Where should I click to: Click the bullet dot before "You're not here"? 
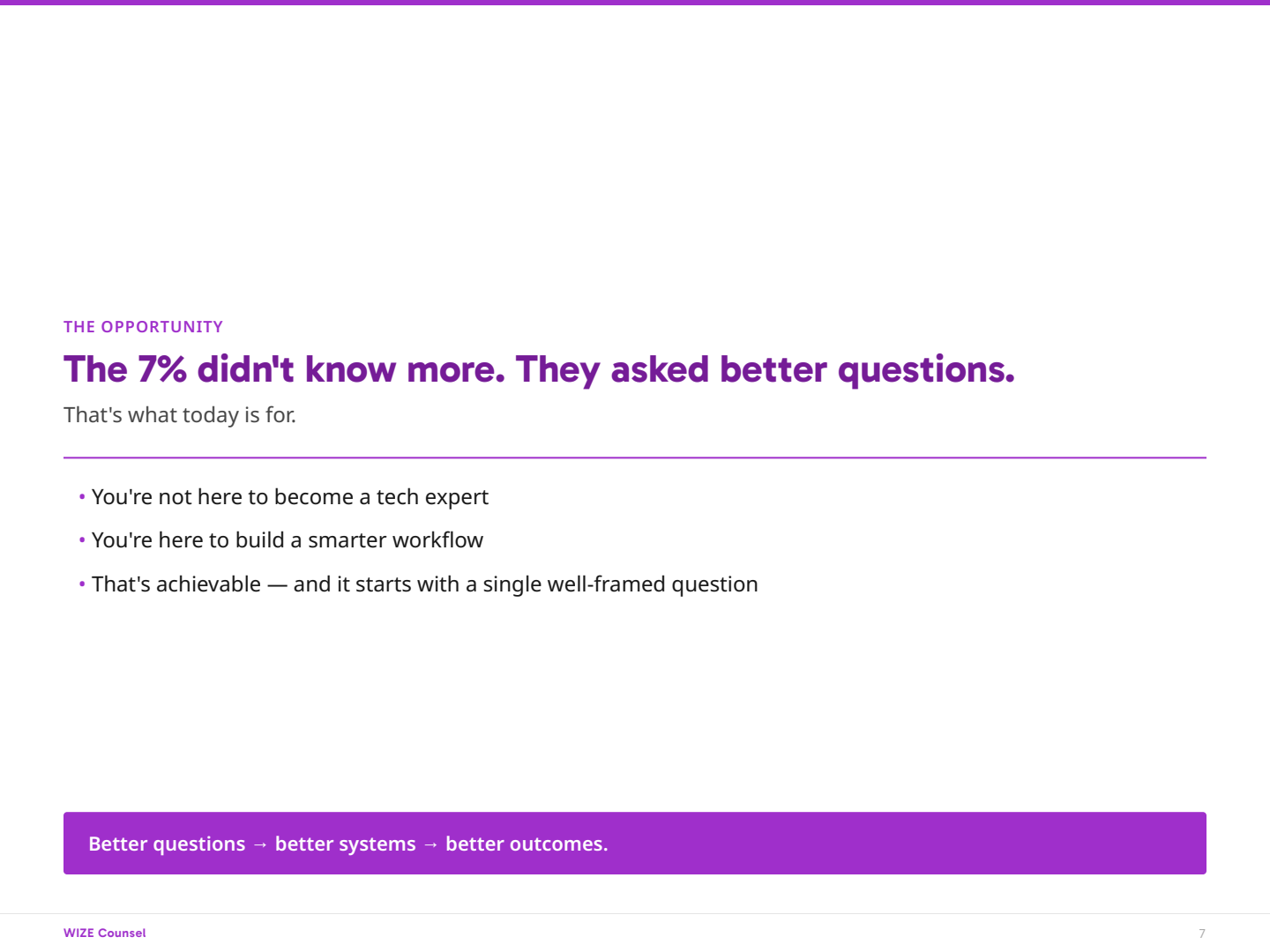[82, 496]
